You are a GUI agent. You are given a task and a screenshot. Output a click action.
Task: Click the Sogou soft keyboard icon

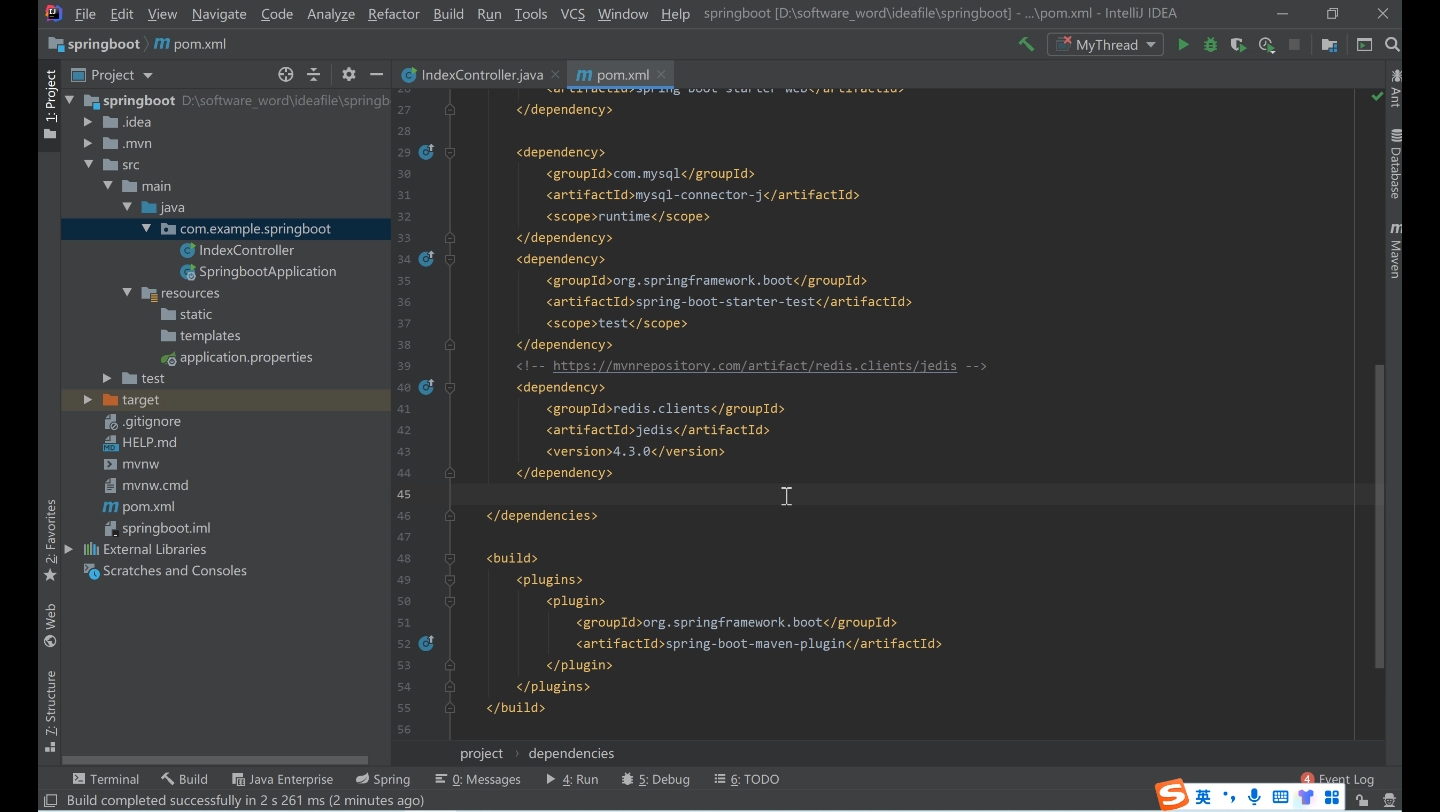1280,797
